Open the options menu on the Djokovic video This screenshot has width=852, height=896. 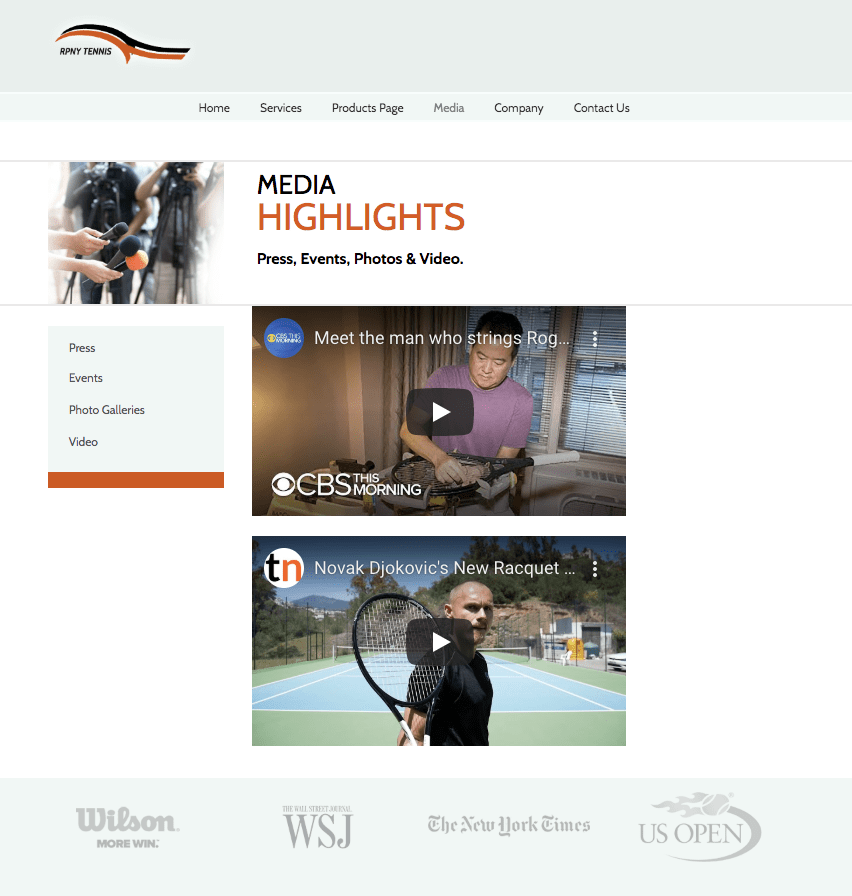tap(595, 568)
